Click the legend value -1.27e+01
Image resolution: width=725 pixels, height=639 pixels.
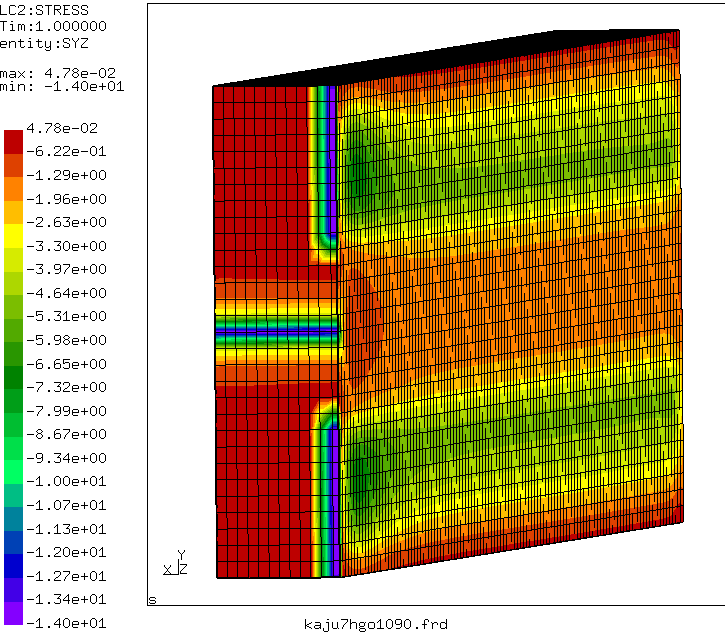pos(66,577)
